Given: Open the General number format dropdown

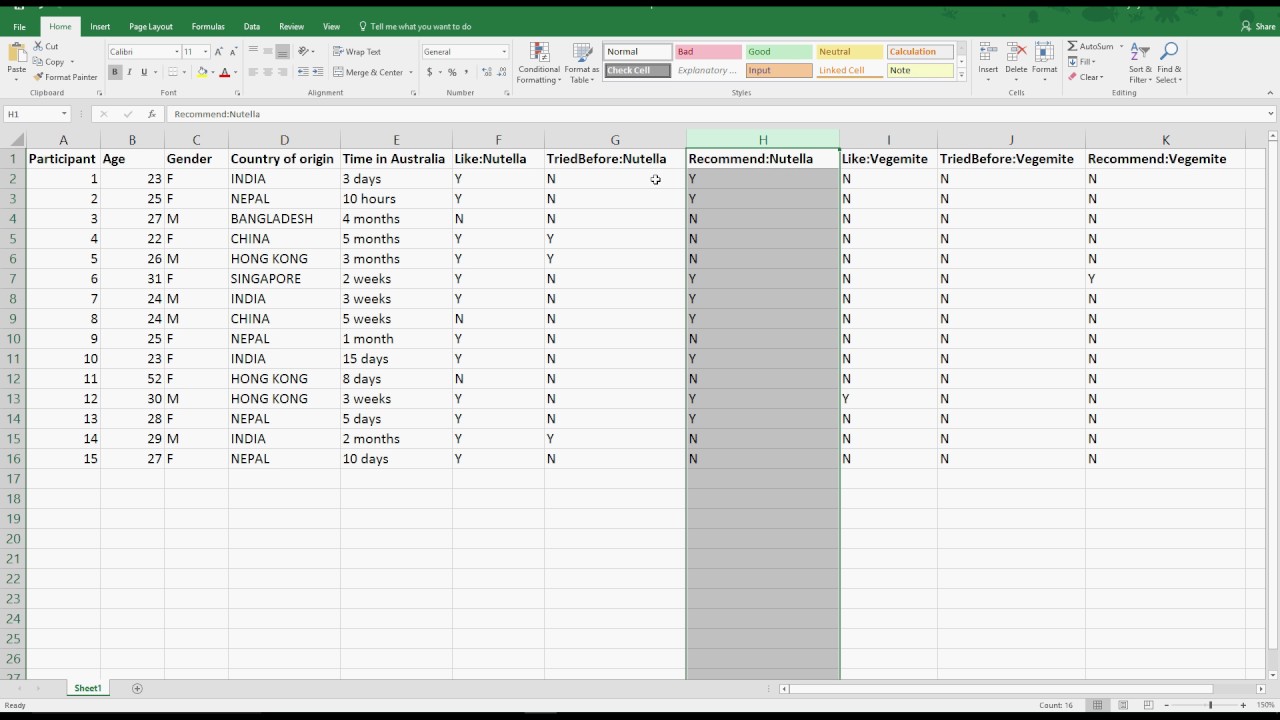Looking at the screenshot, I should (504, 52).
